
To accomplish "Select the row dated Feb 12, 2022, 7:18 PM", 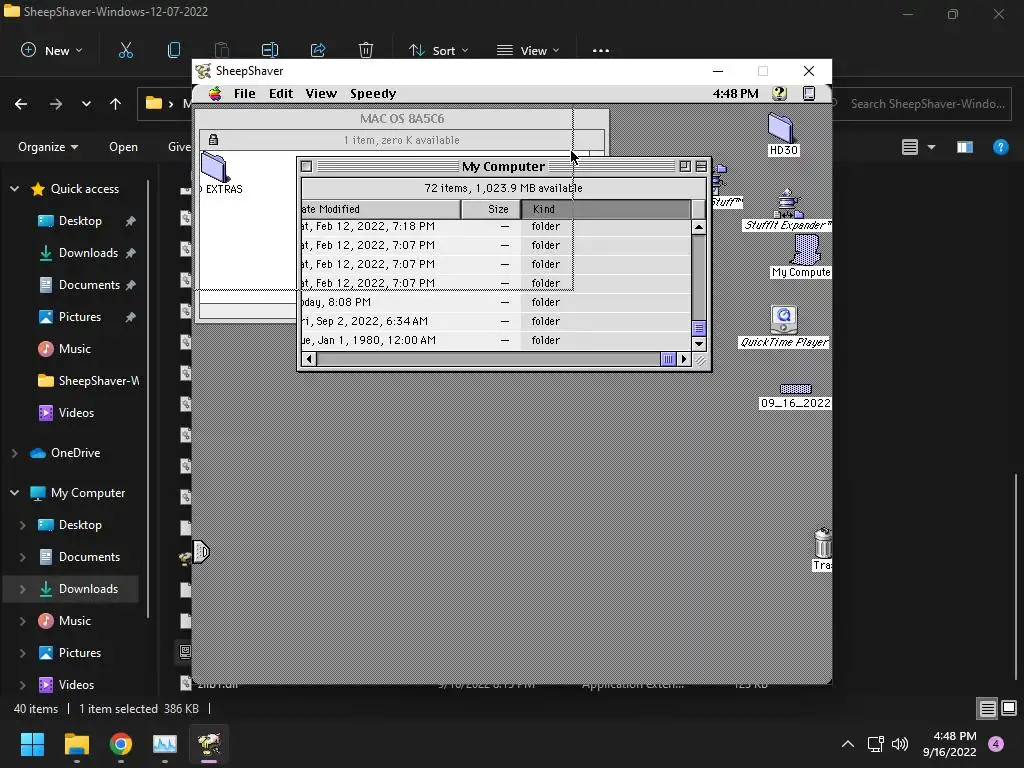I will [496, 227].
